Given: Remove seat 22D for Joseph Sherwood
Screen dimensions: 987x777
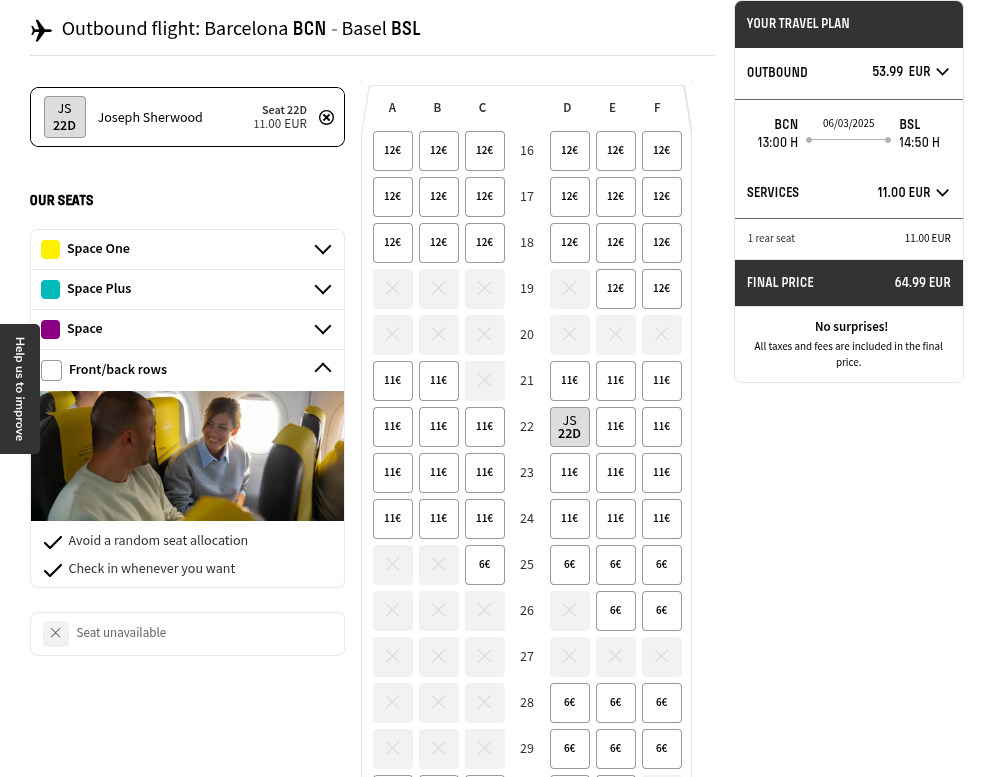Looking at the screenshot, I should [326, 118].
